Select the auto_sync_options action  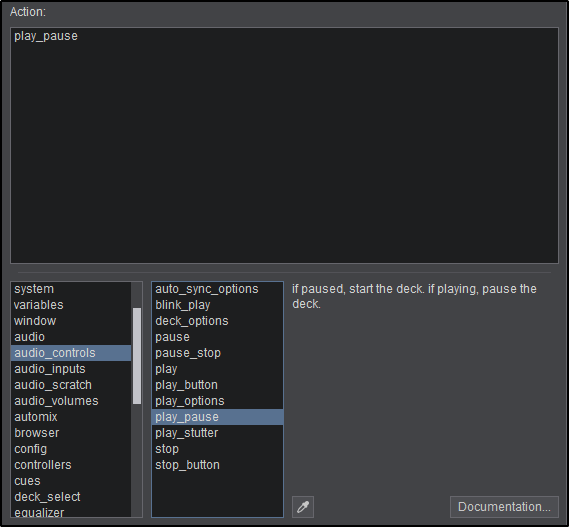tap(217, 289)
